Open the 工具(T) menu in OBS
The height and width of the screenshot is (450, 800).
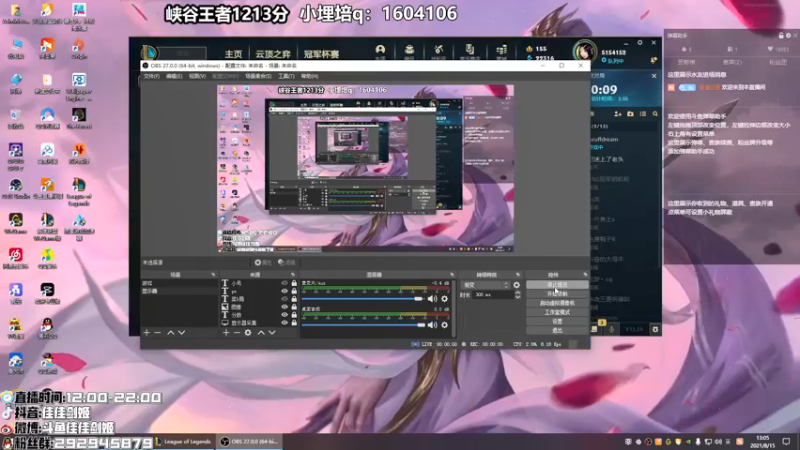(286, 76)
